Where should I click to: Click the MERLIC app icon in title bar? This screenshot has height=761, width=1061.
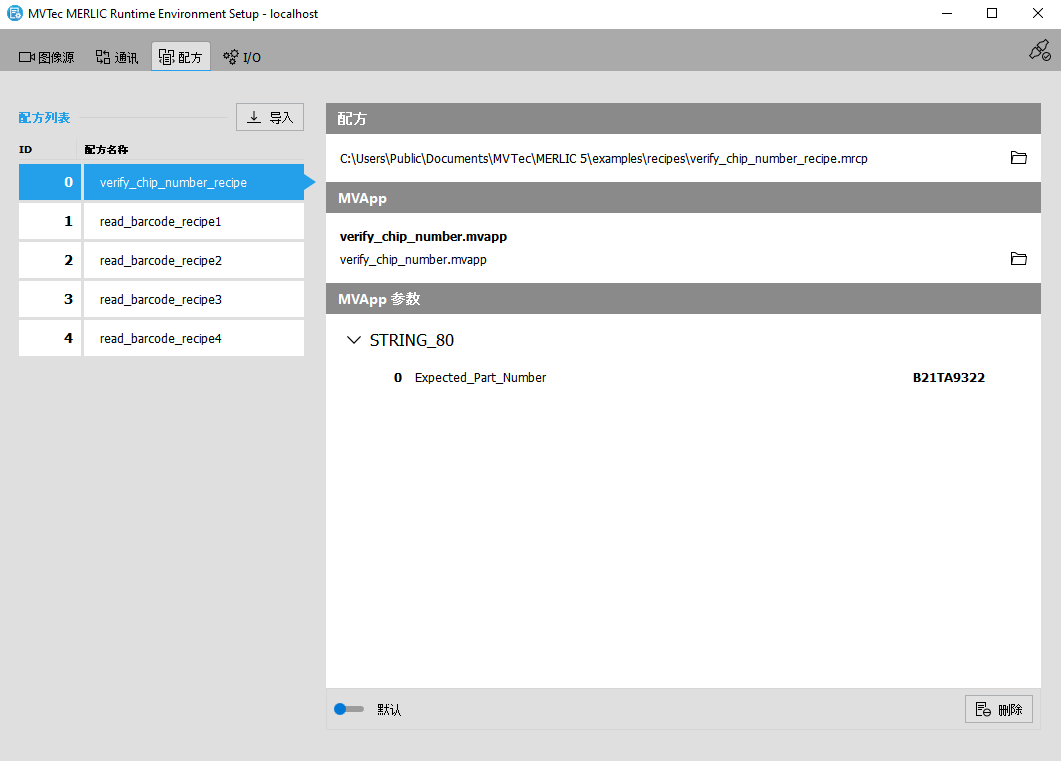pos(15,14)
